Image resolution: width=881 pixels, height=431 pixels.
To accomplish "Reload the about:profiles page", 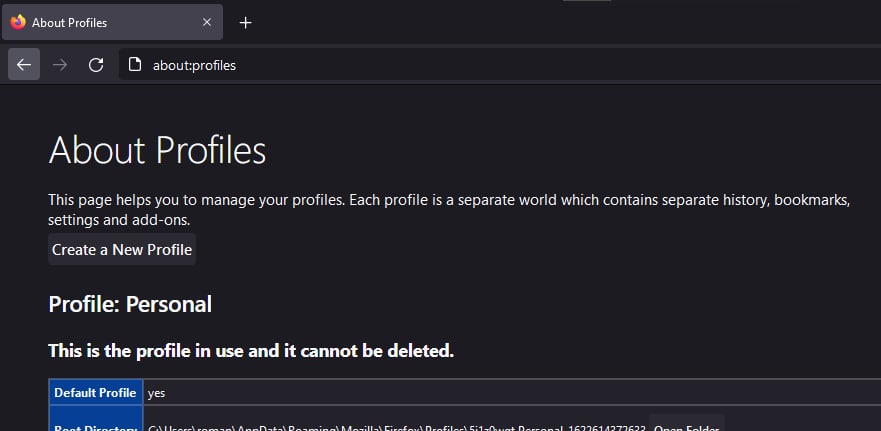I will 96,65.
